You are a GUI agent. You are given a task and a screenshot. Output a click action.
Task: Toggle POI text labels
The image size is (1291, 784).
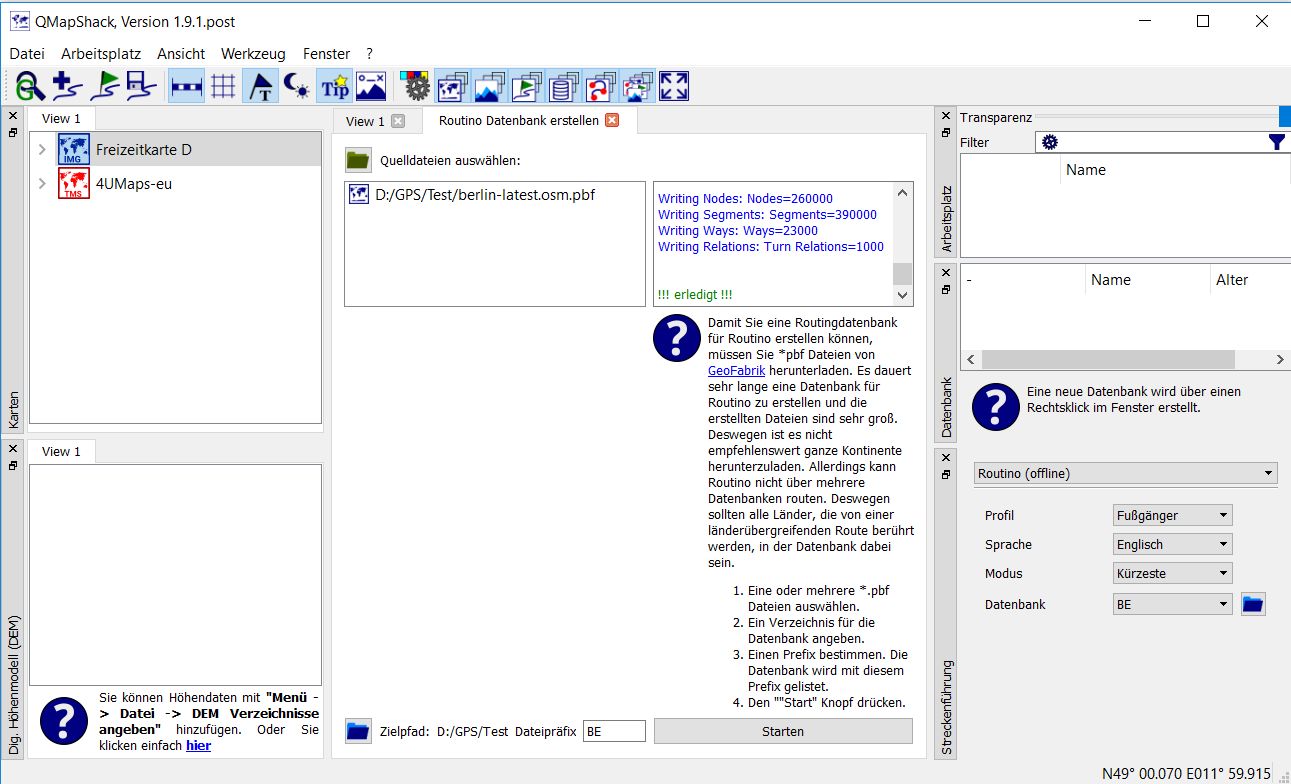point(261,87)
